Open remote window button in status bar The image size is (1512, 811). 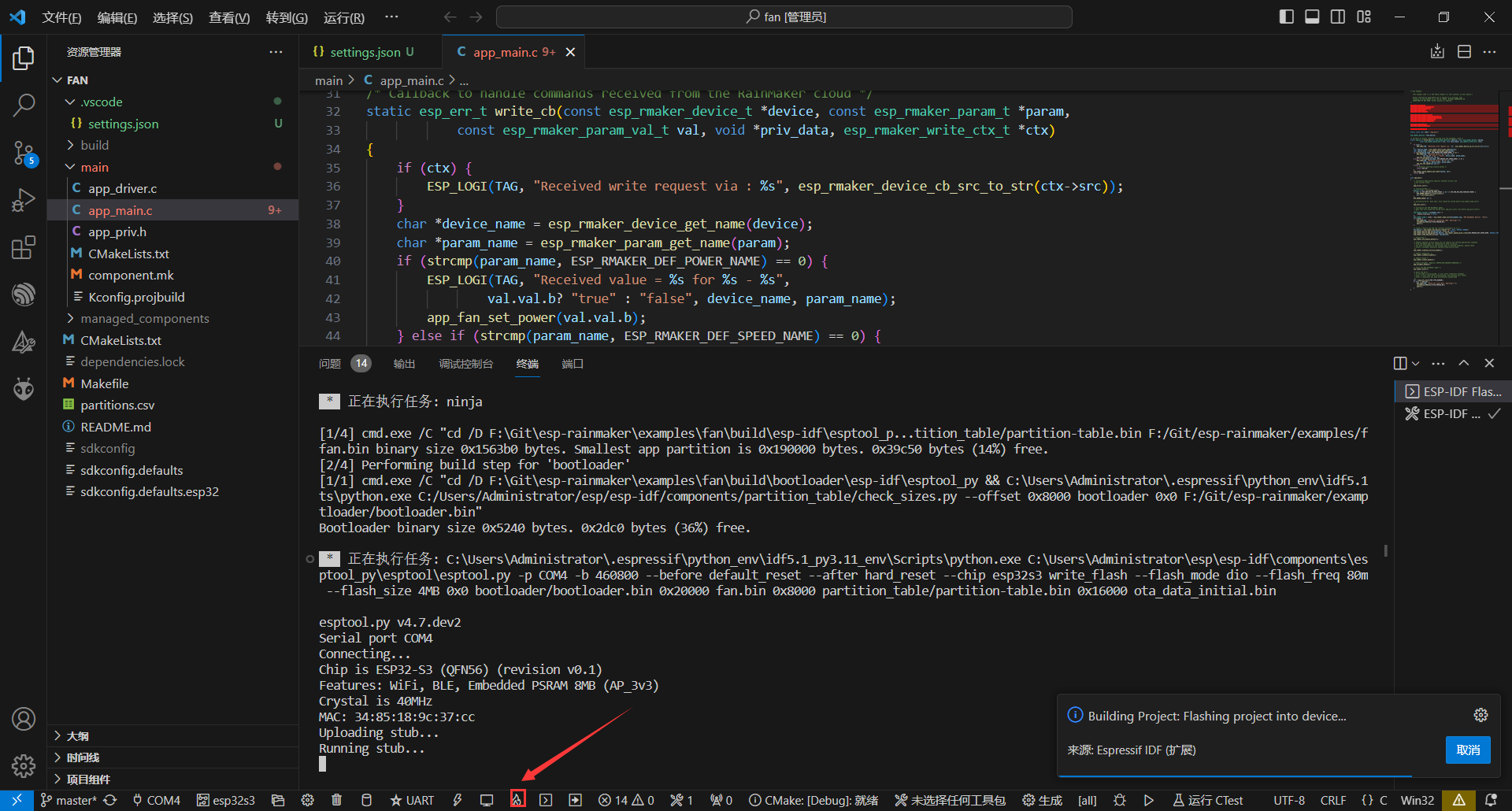pos(17,800)
